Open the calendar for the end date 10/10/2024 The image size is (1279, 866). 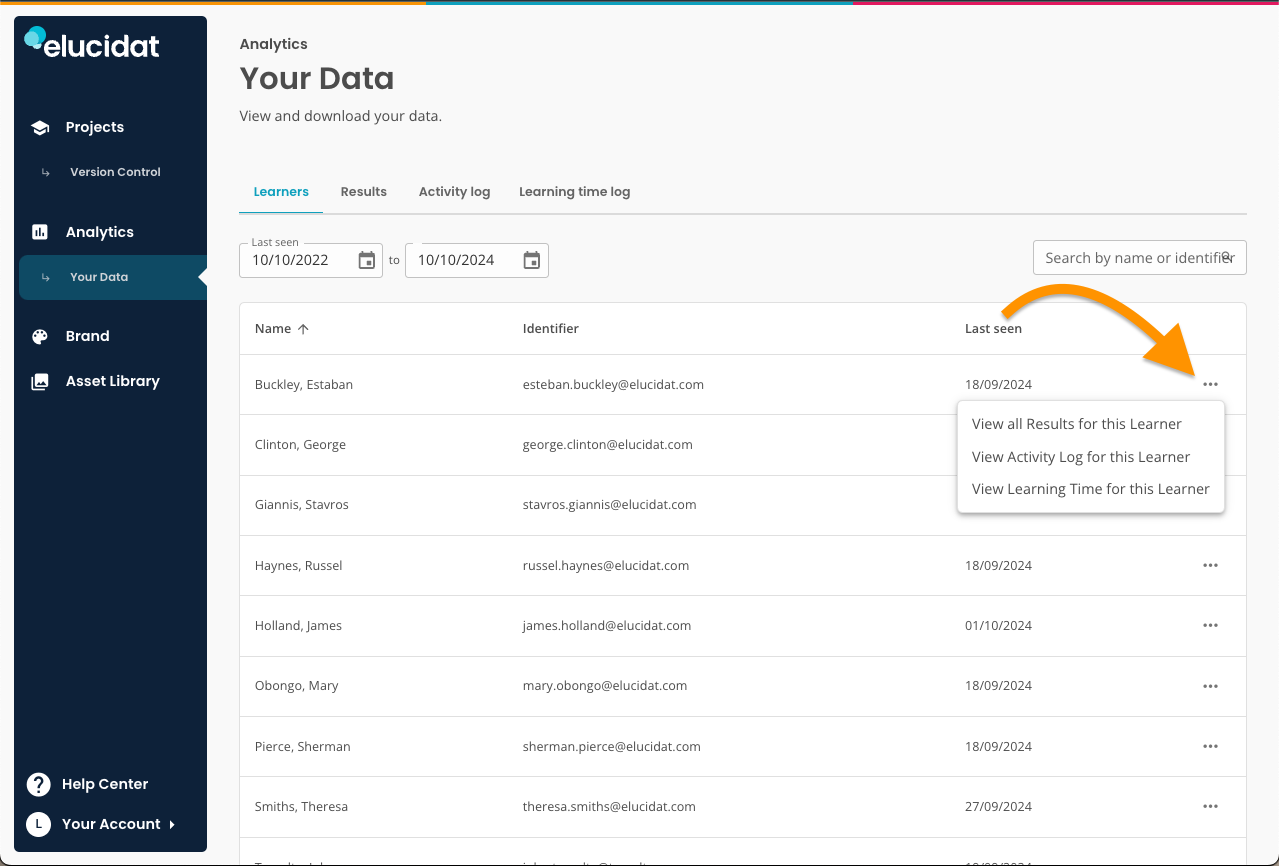point(532,260)
